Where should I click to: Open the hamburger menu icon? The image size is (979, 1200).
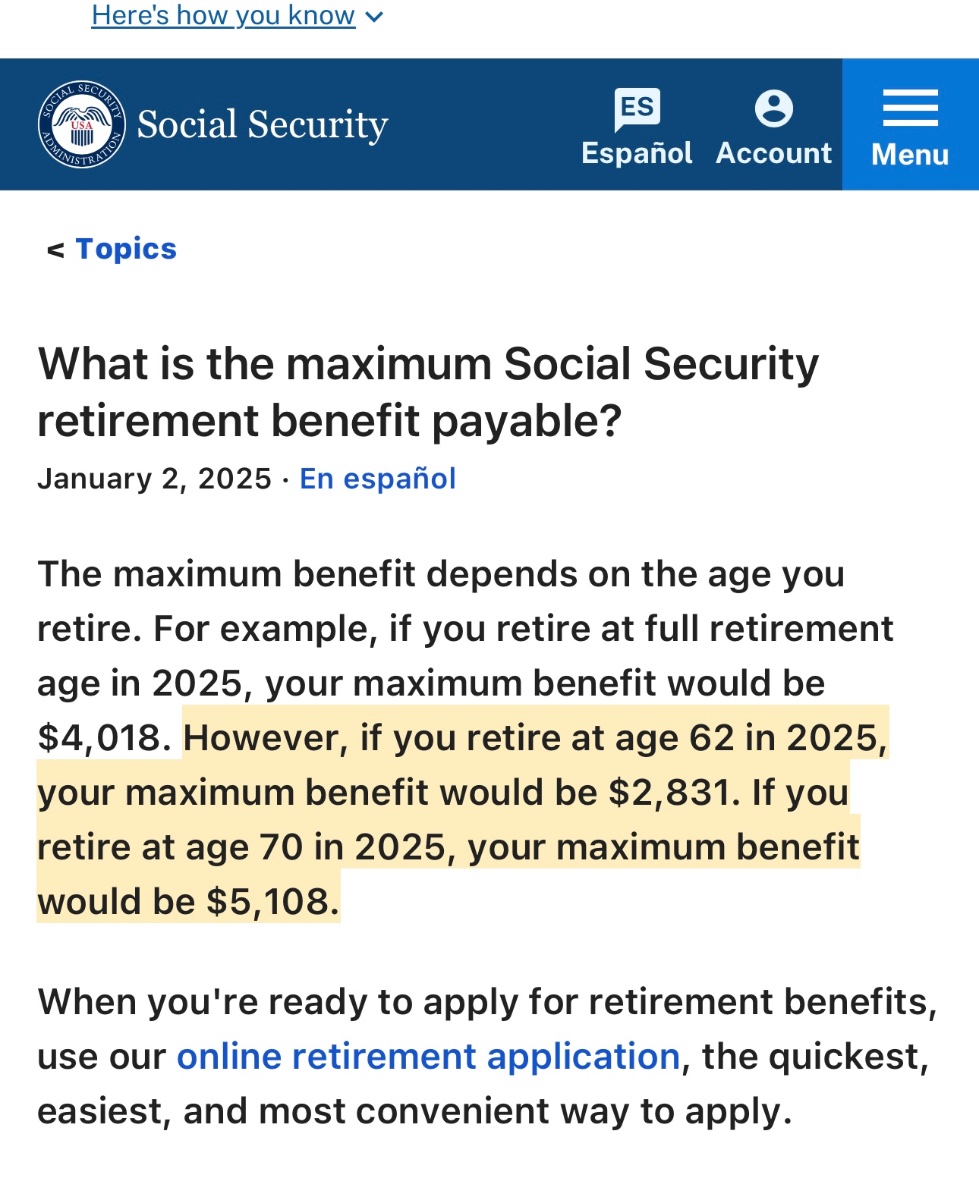[x=910, y=108]
